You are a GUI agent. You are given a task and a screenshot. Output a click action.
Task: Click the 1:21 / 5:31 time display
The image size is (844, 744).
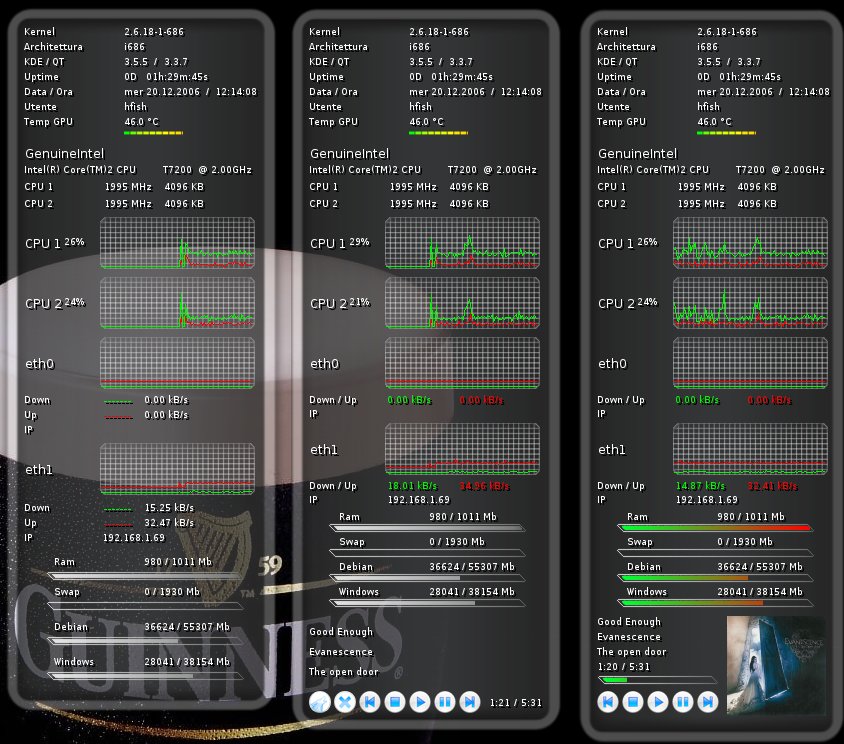pos(516,703)
